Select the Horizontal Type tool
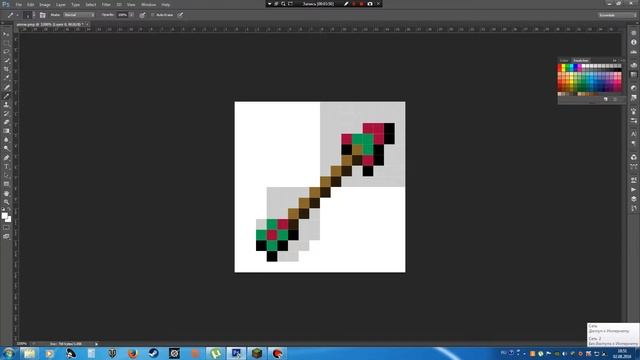This screenshot has width=640, height=360. pos(6,167)
